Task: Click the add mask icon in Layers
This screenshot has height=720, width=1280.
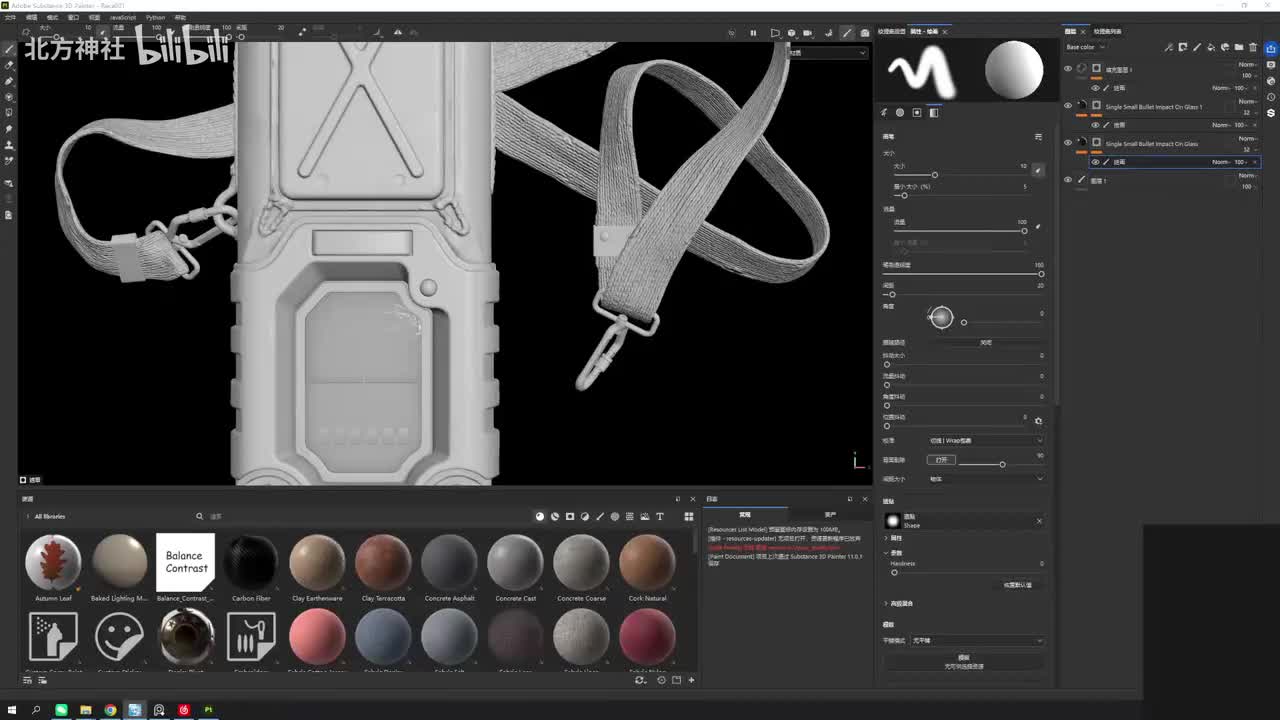Action: click(1183, 47)
